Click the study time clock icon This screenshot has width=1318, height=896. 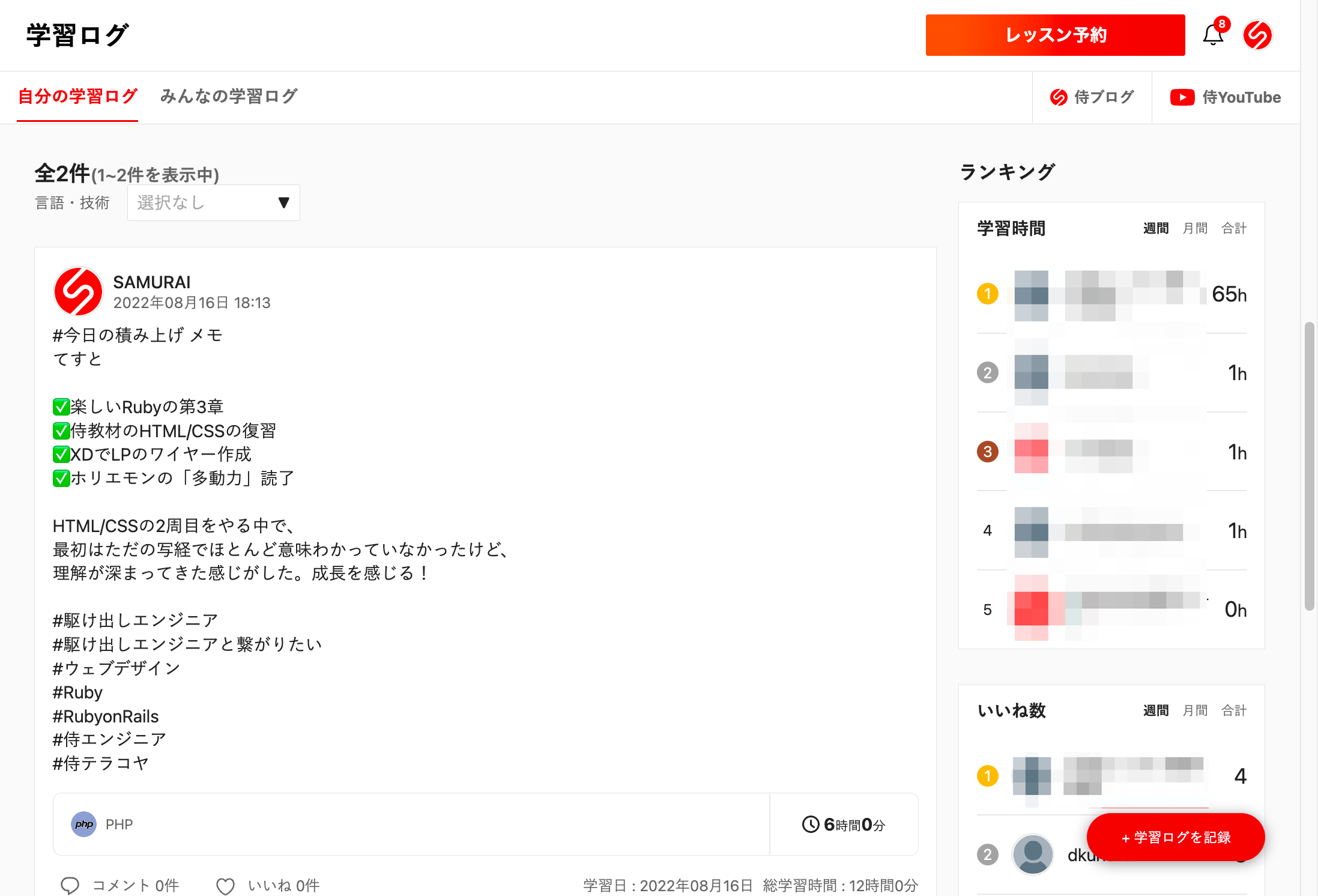(x=810, y=824)
